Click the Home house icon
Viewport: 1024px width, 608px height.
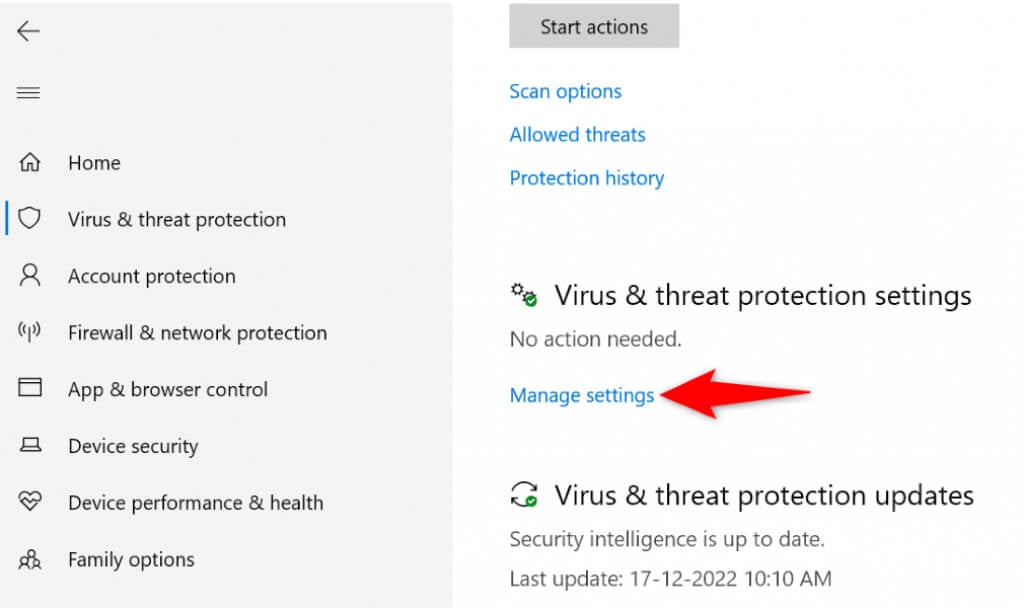click(31, 162)
